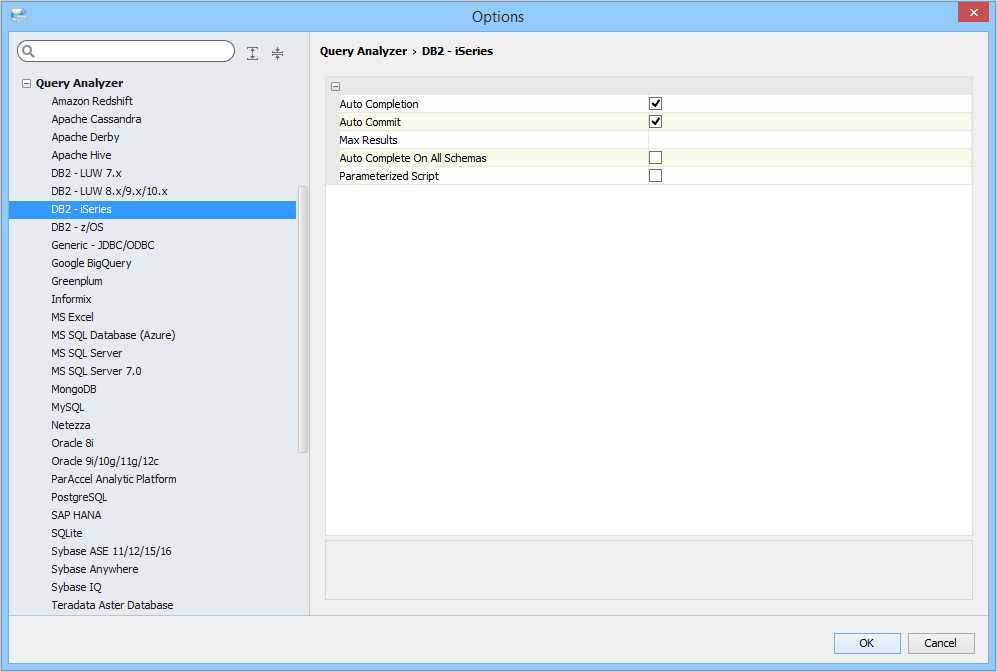This screenshot has width=997, height=672.
Task: Collapse the property grid section
Action: point(335,86)
